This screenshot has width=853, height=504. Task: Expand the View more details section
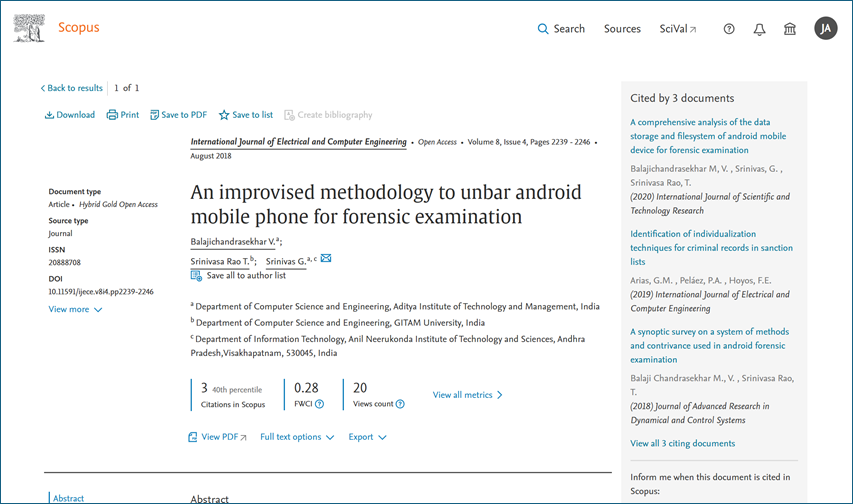[75, 310]
